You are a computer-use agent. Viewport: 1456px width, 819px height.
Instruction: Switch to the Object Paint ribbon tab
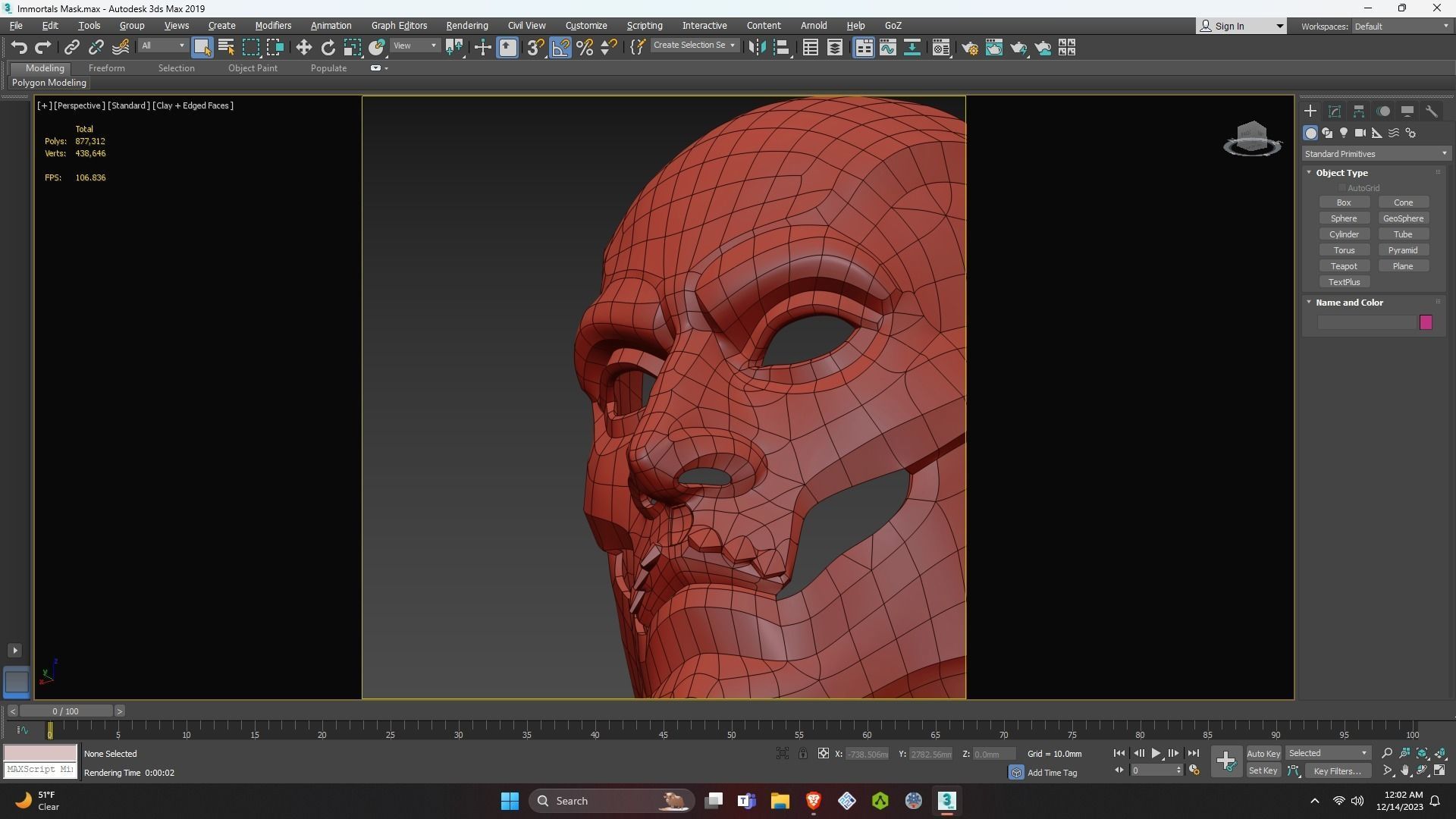point(253,68)
